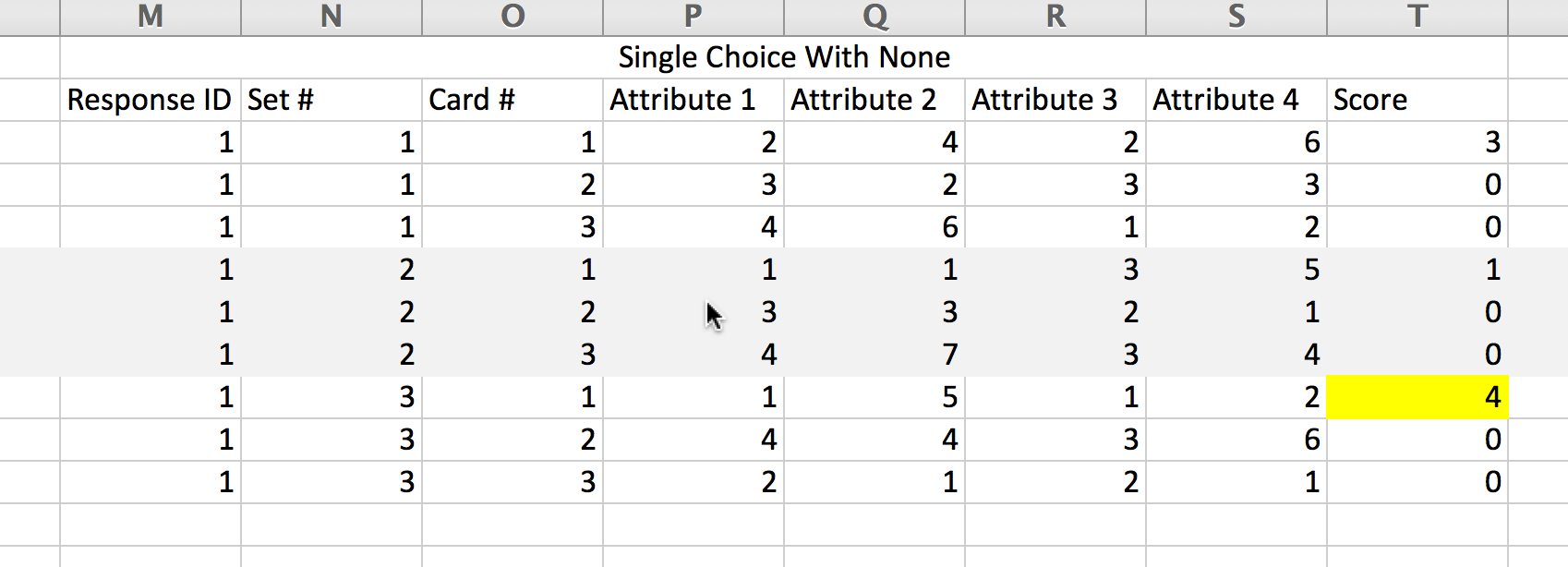The image size is (1568, 567).
Task: Select Attribute 2 cell containing 7
Action: click(x=874, y=355)
